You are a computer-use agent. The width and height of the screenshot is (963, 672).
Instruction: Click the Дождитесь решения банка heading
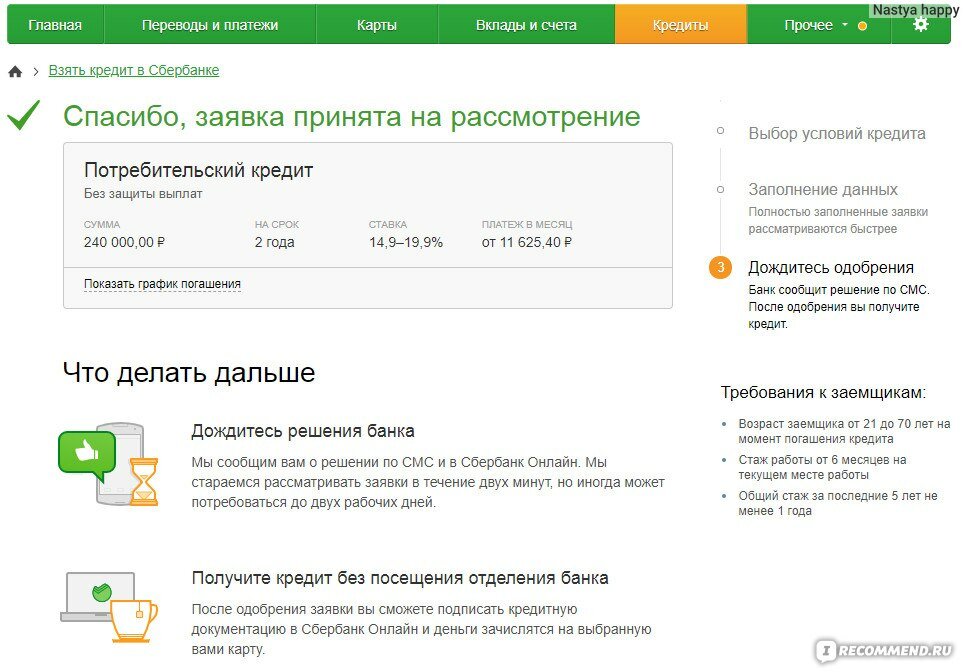point(303,431)
